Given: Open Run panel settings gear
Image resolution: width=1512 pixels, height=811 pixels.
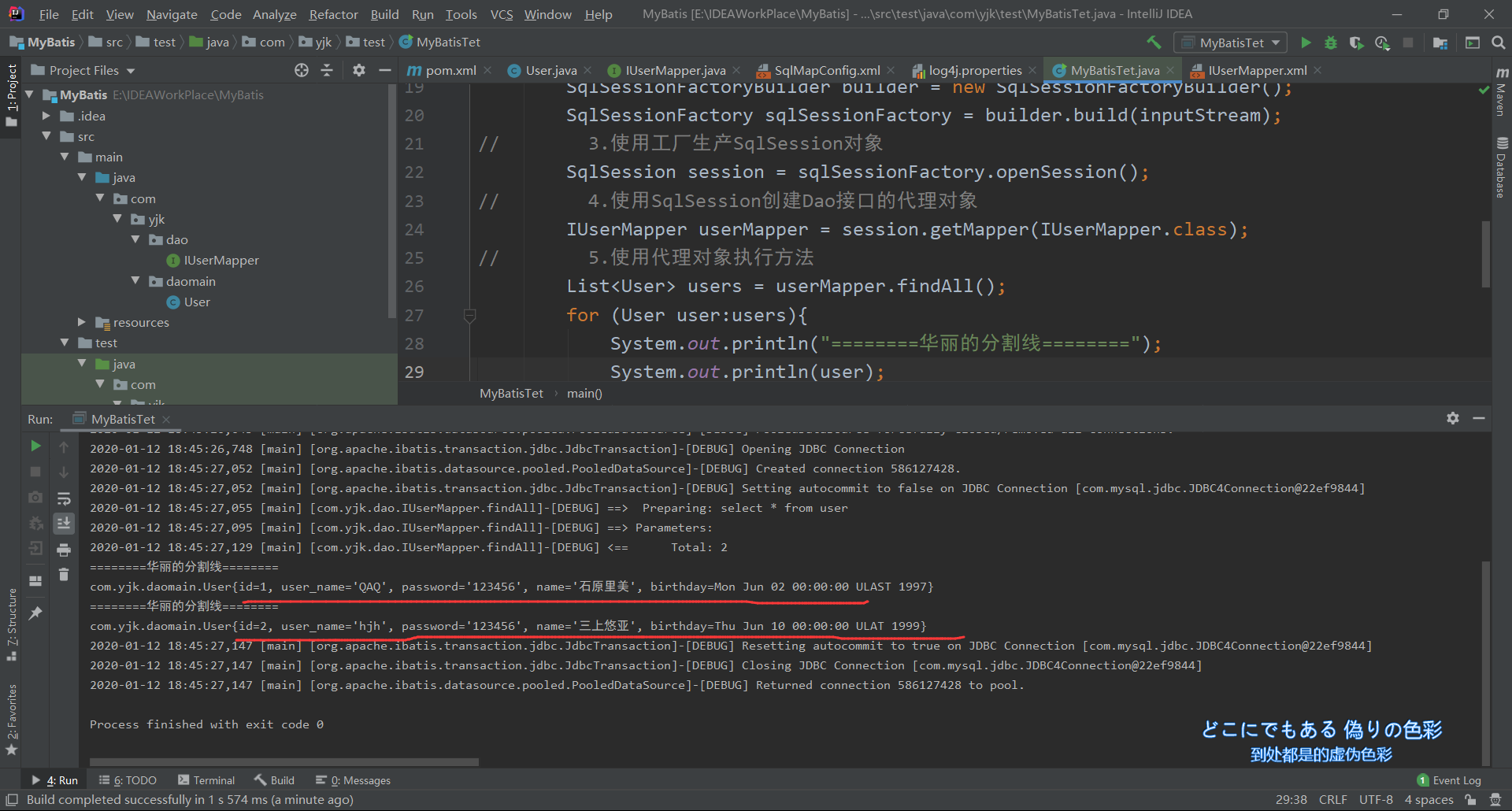Looking at the screenshot, I should coord(1453,418).
